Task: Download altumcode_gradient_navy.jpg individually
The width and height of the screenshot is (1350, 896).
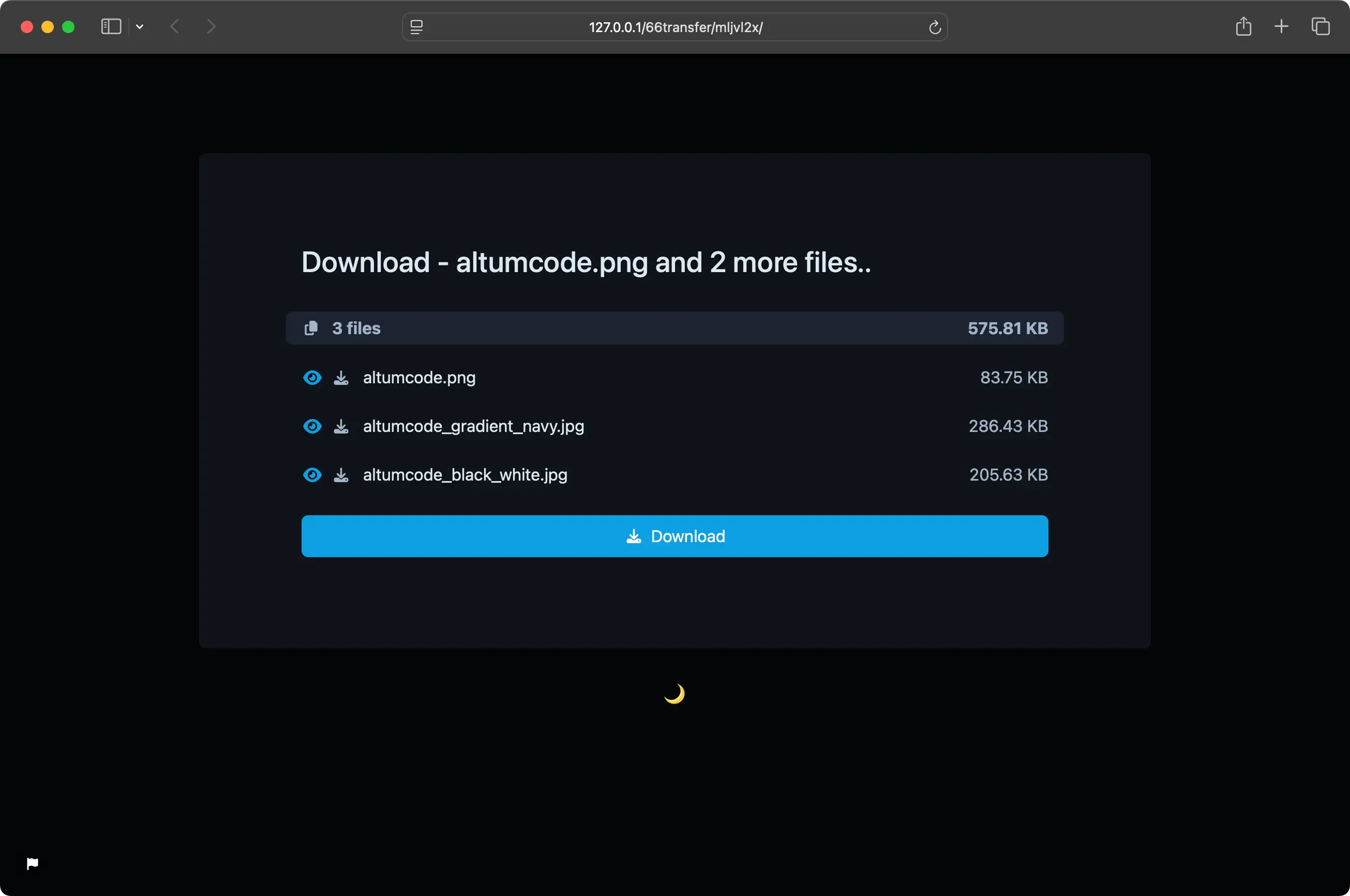Action: (x=340, y=426)
